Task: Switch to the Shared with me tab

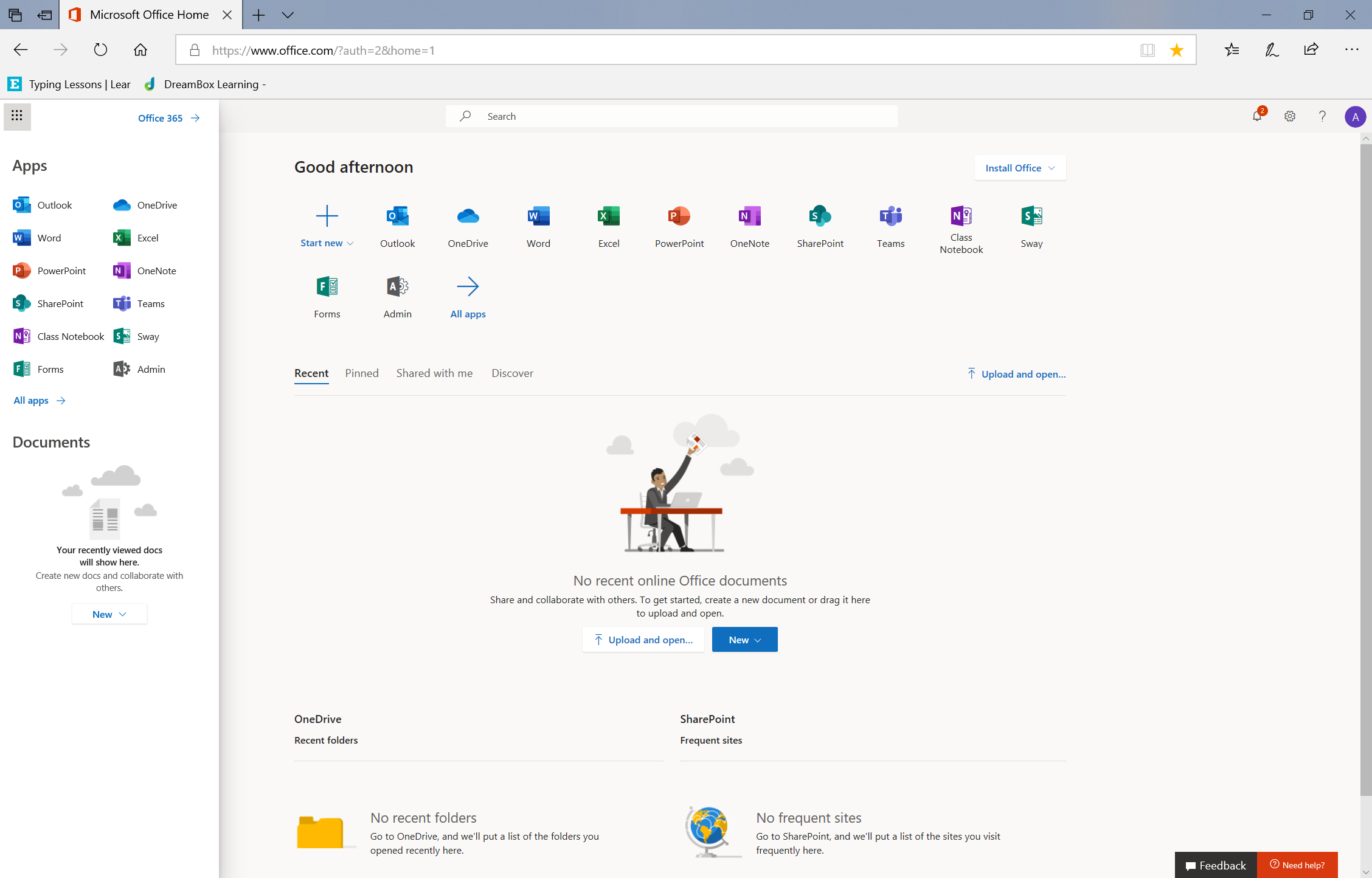Action: click(x=434, y=373)
